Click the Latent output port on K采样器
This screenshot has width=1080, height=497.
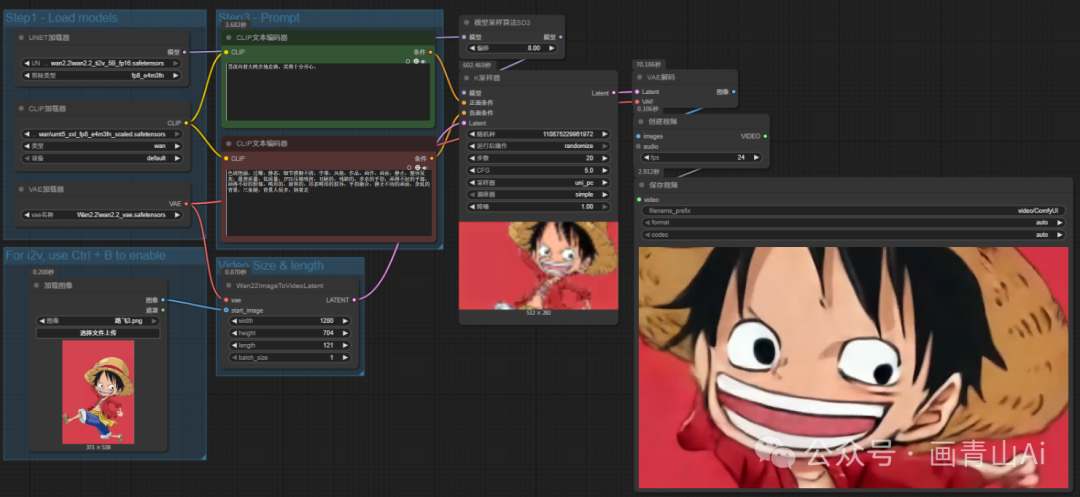click(x=614, y=92)
